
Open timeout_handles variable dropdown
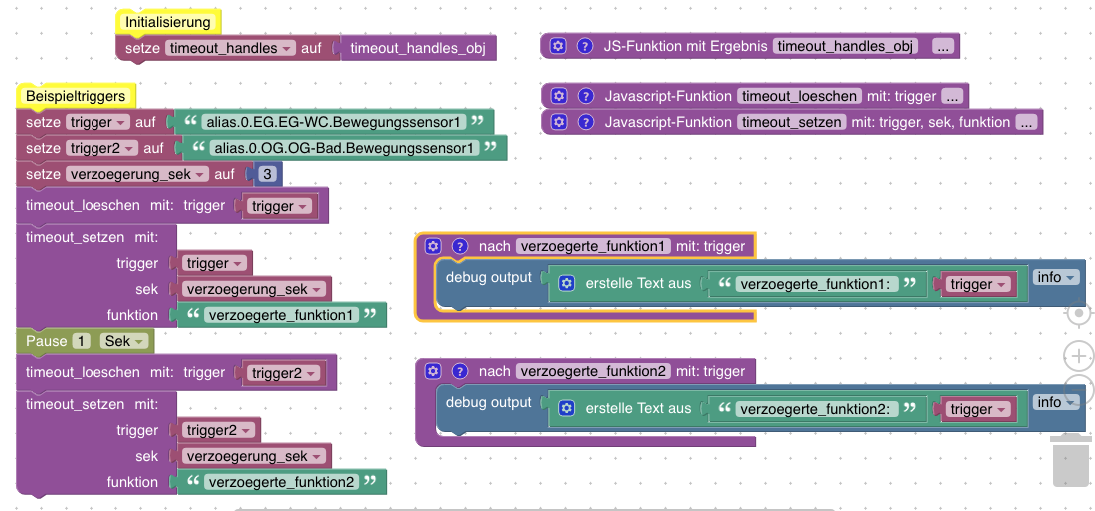(230, 48)
